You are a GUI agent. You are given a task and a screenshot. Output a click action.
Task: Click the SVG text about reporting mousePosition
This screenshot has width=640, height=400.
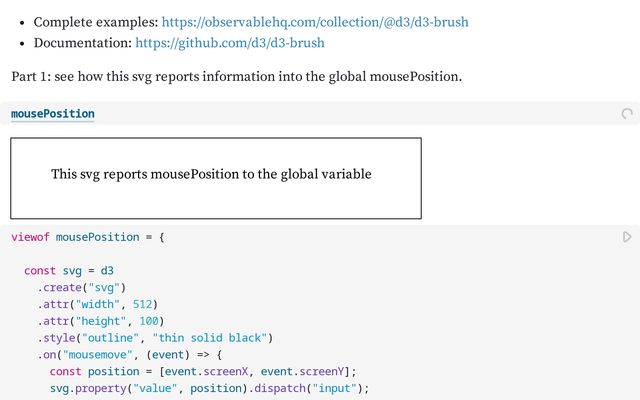point(211,174)
